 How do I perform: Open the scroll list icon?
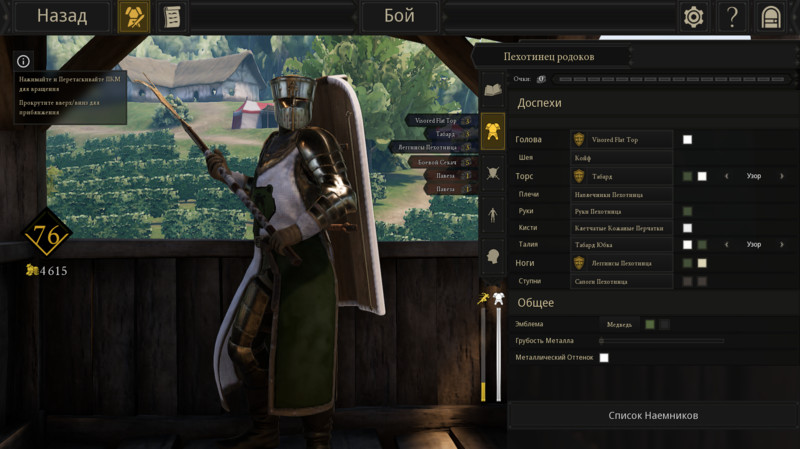(172, 17)
